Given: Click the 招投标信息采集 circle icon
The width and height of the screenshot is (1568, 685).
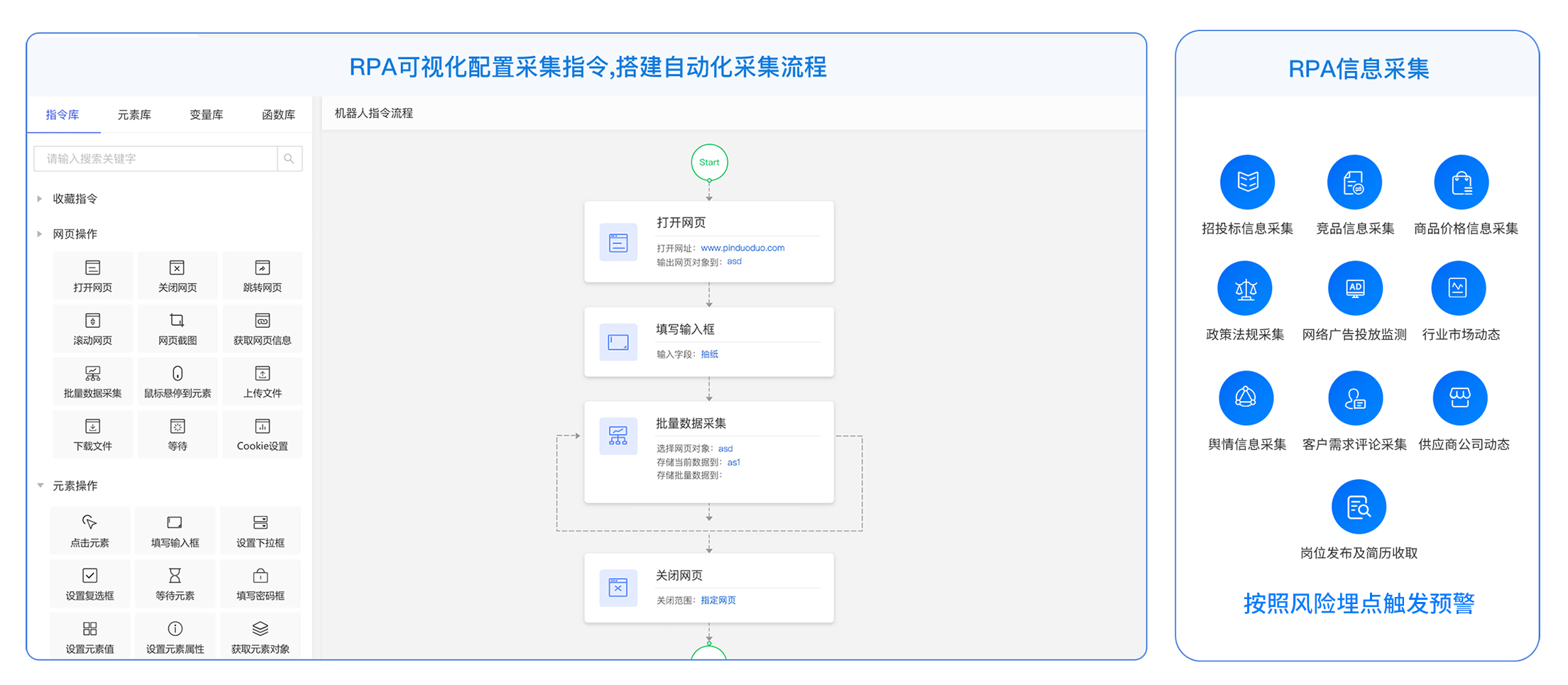Looking at the screenshot, I should coord(1246,182).
